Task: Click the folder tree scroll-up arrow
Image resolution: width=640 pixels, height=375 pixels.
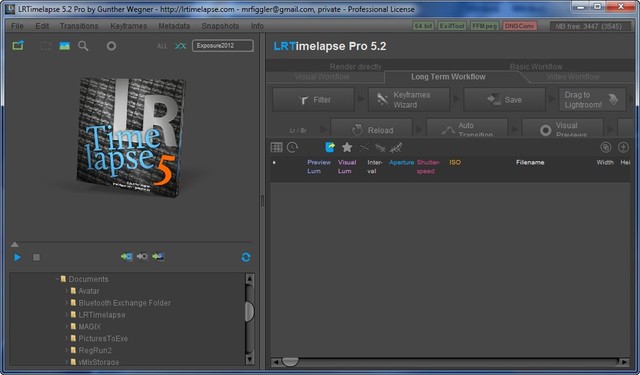Action: click(x=249, y=280)
